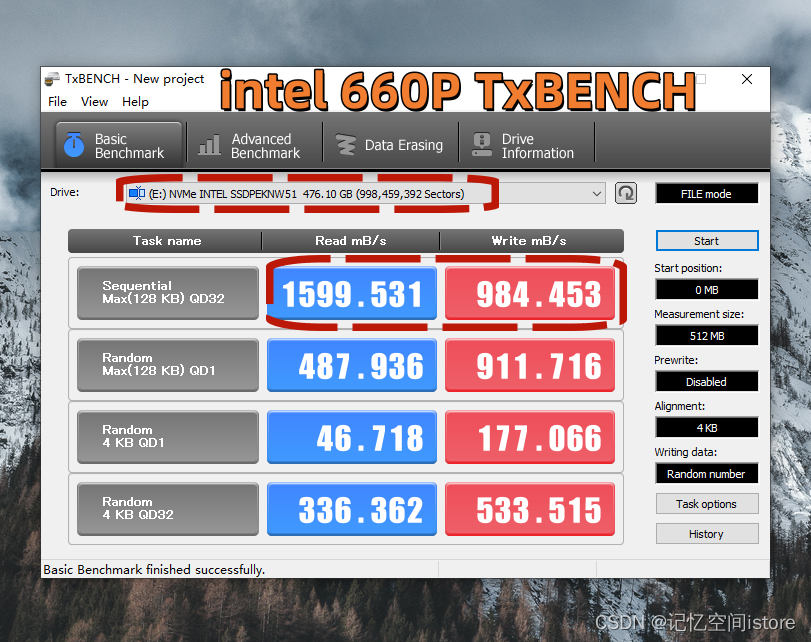This screenshot has width=811, height=642.
Task: Click Random Max(128 KB) QD1 task button
Action: (168, 365)
